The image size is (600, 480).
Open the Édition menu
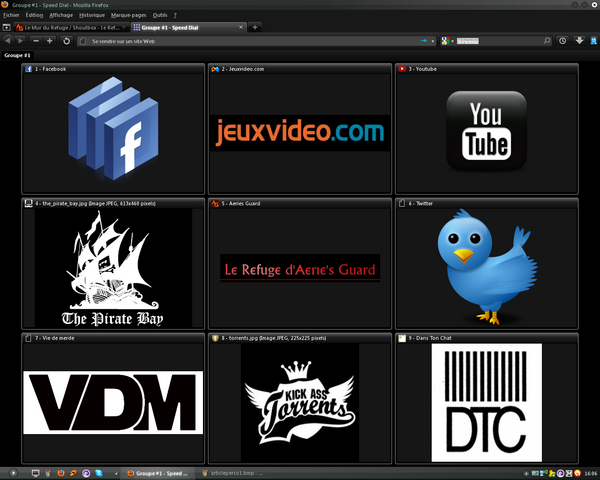pyautogui.click(x=34, y=15)
